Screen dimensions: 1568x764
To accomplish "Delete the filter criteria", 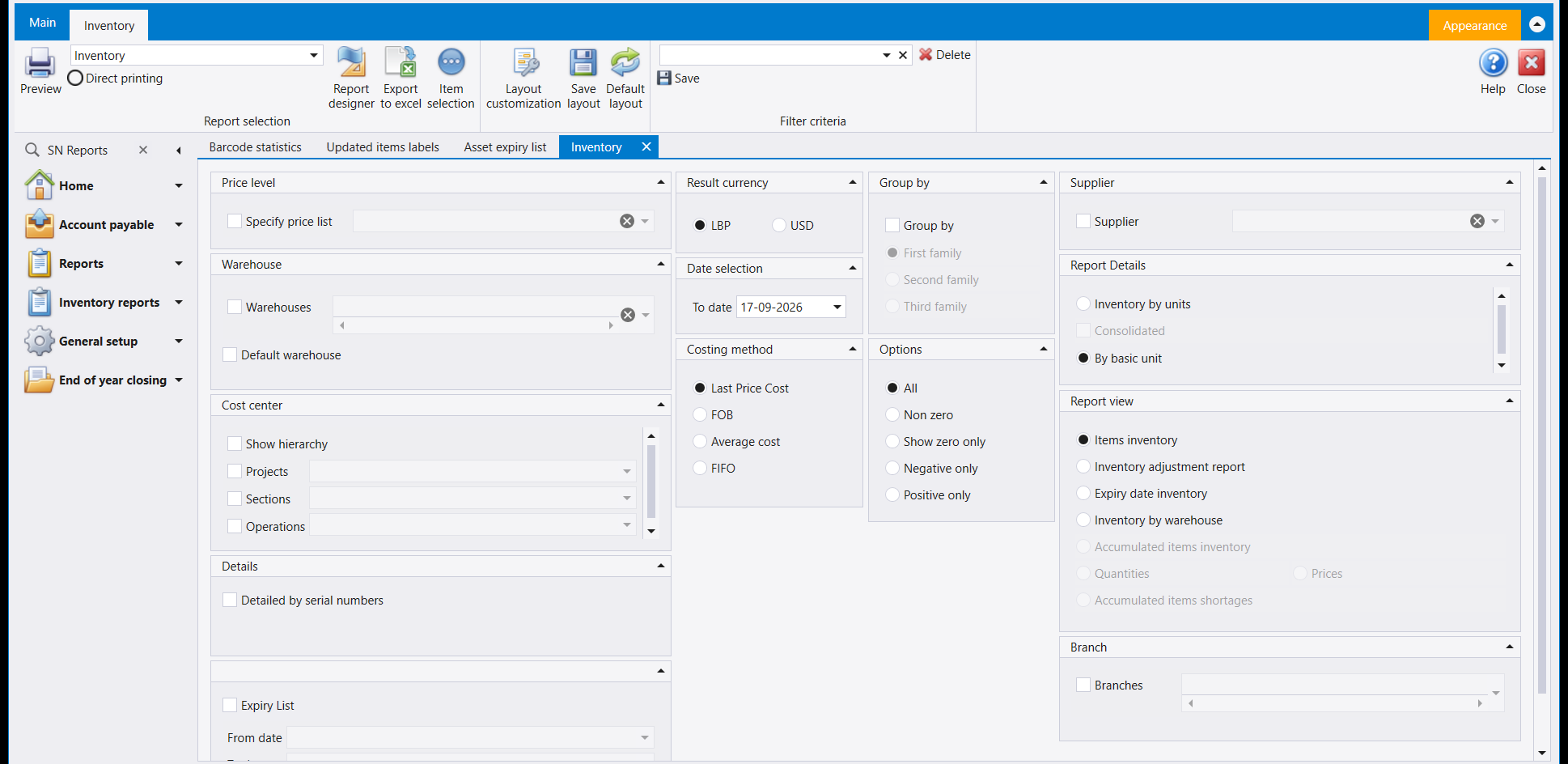I will pos(944,55).
